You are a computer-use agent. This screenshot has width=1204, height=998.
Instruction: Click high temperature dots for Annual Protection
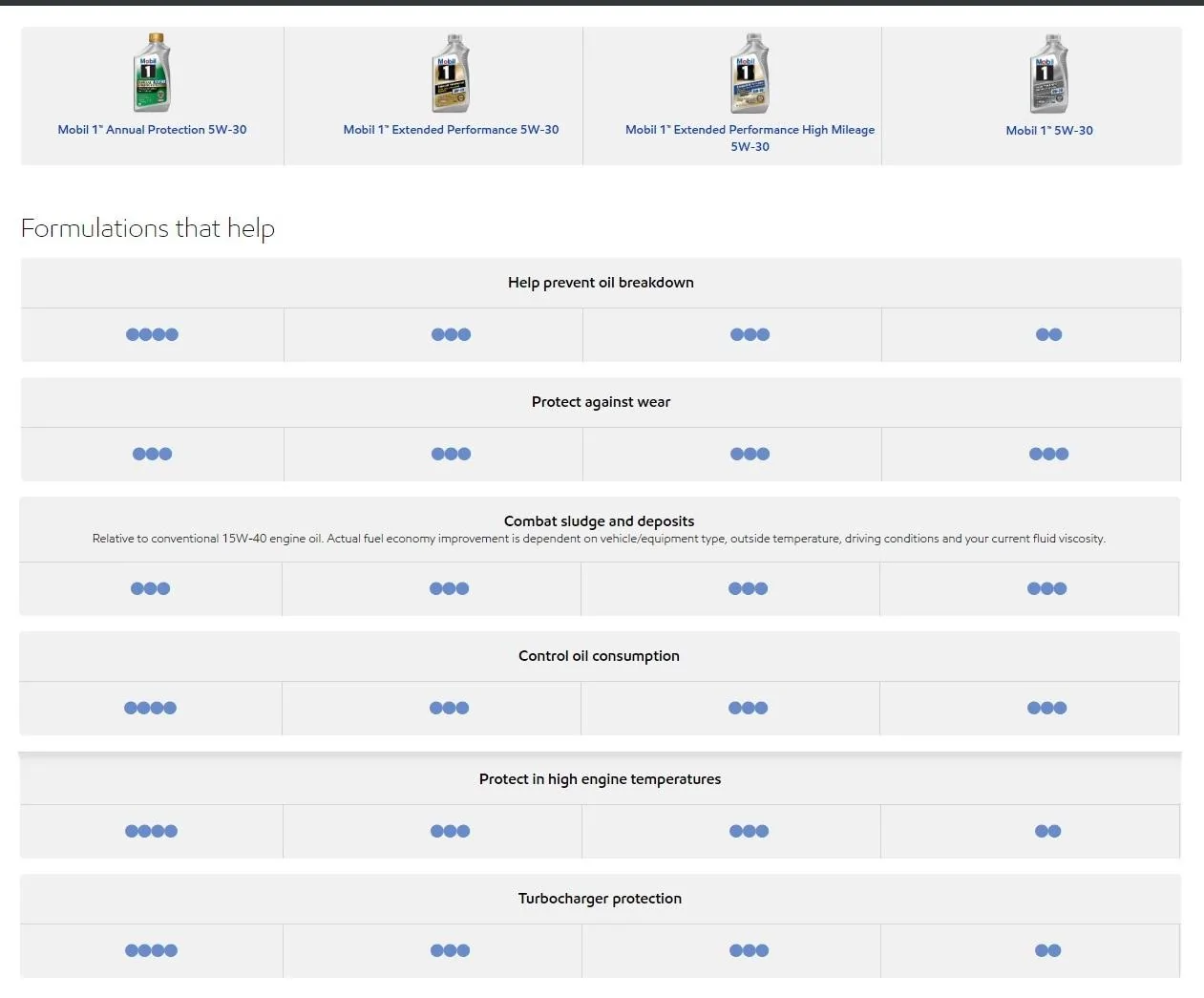(151, 831)
